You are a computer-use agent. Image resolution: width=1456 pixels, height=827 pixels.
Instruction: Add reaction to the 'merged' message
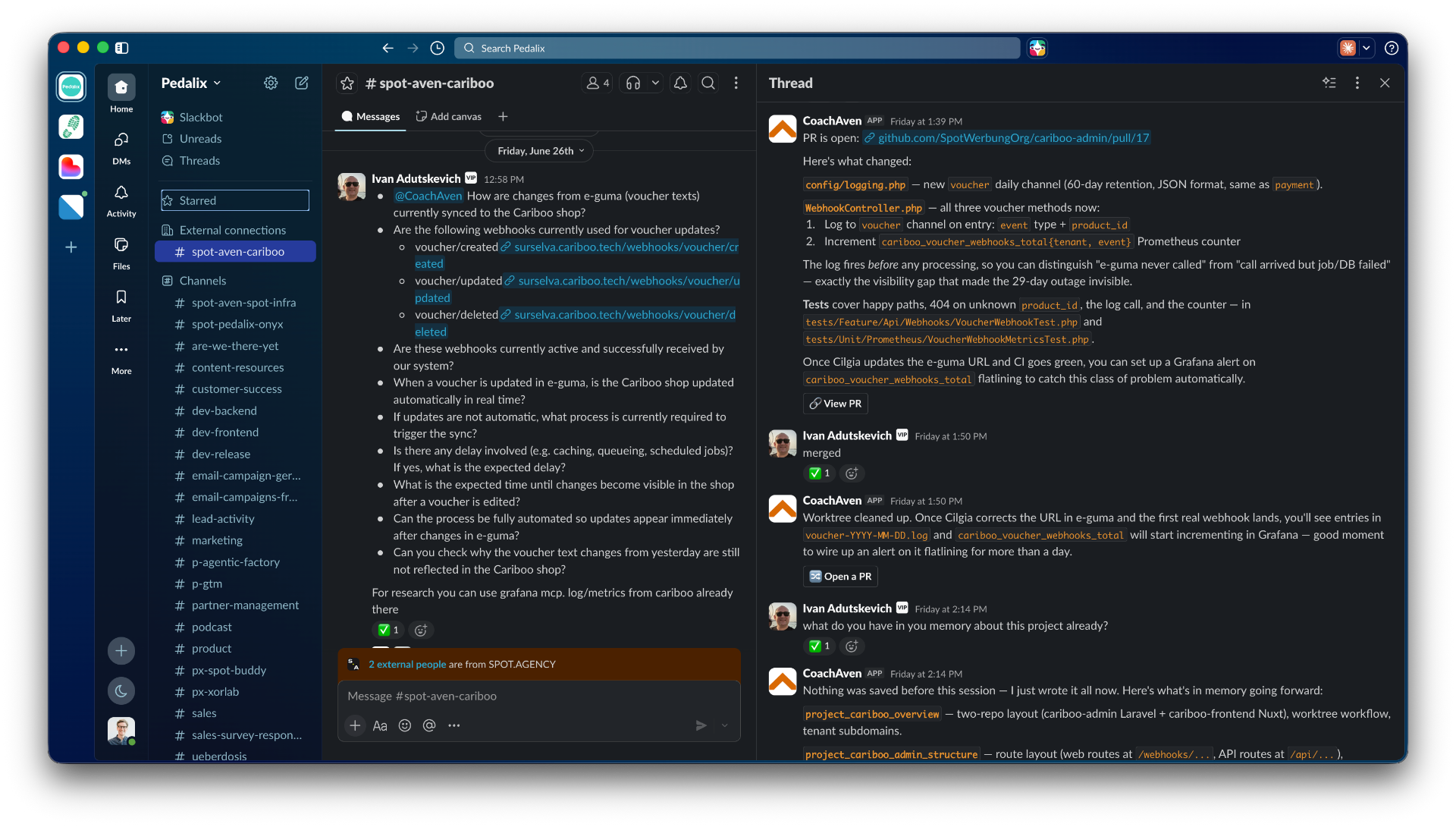(852, 473)
